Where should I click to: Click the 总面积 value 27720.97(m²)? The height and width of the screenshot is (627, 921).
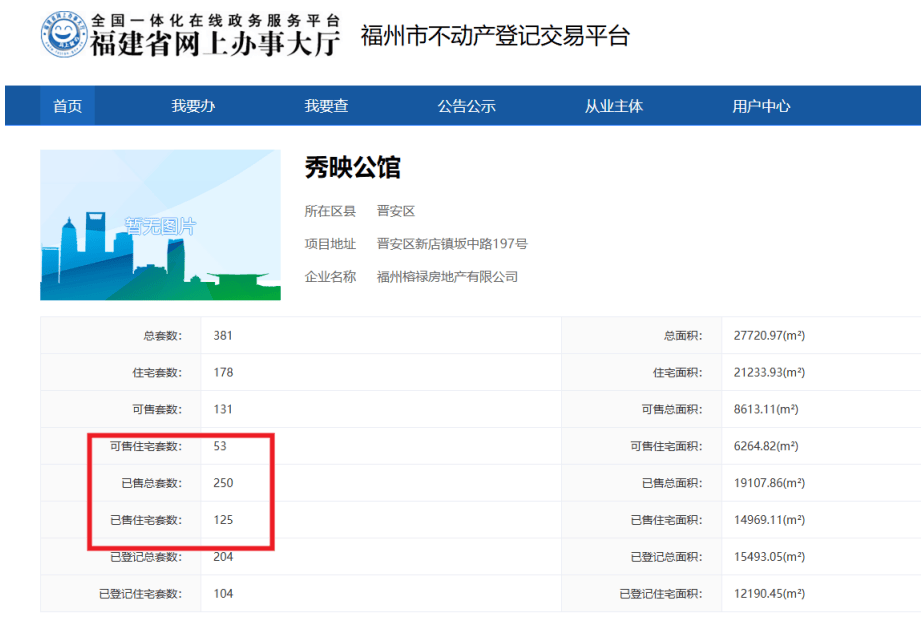tap(769, 336)
